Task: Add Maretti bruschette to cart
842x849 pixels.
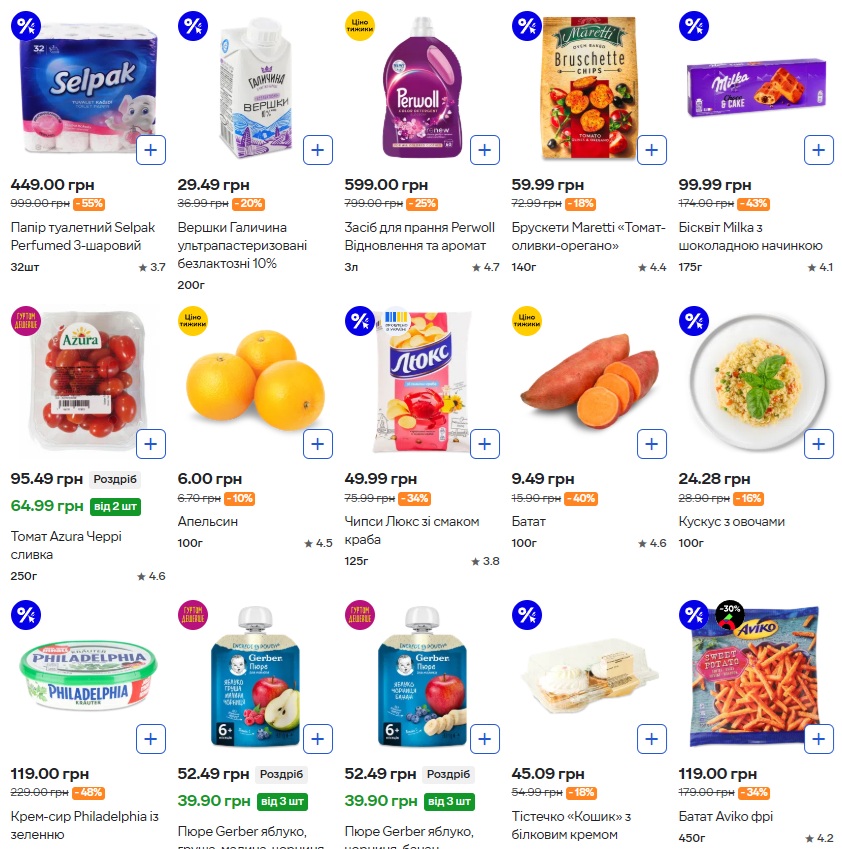Action: 651,151
